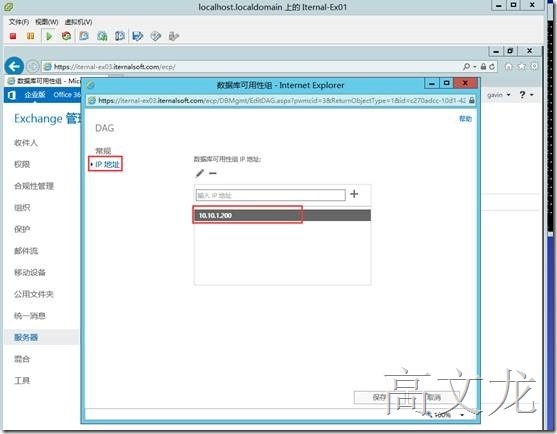This screenshot has width=557, height=434.
Task: Click the IE tools gear icon
Action: [x=534, y=66]
